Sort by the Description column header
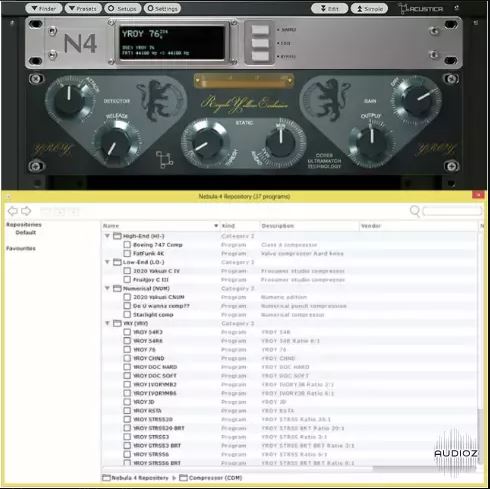The height and width of the screenshot is (489, 490). [309, 226]
